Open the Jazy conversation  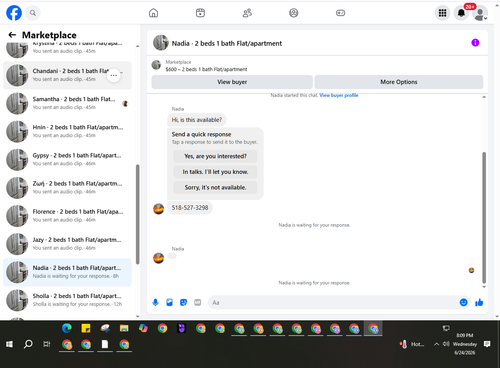click(67, 244)
